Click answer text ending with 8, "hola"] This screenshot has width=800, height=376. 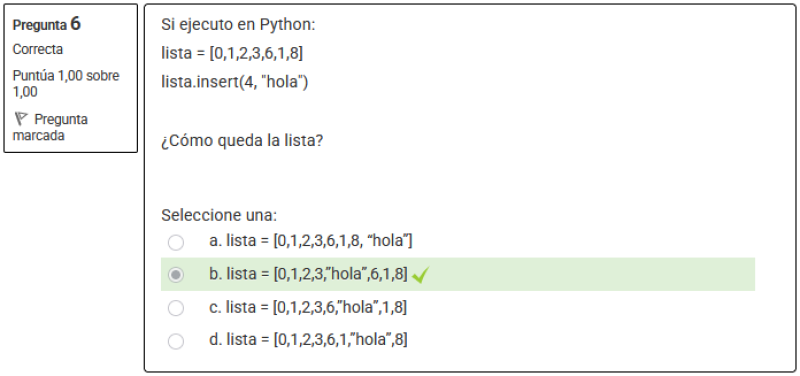[x=310, y=240]
